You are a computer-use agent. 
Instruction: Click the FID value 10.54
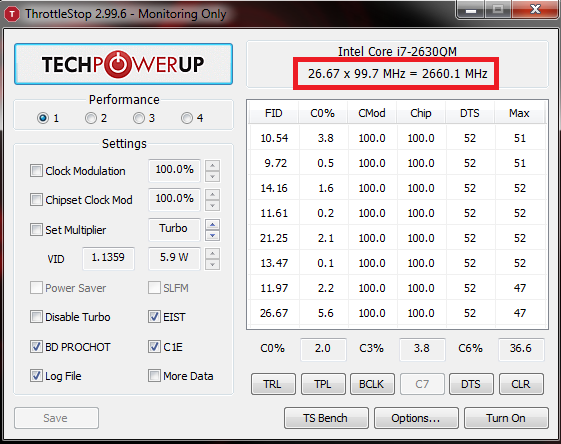274,138
